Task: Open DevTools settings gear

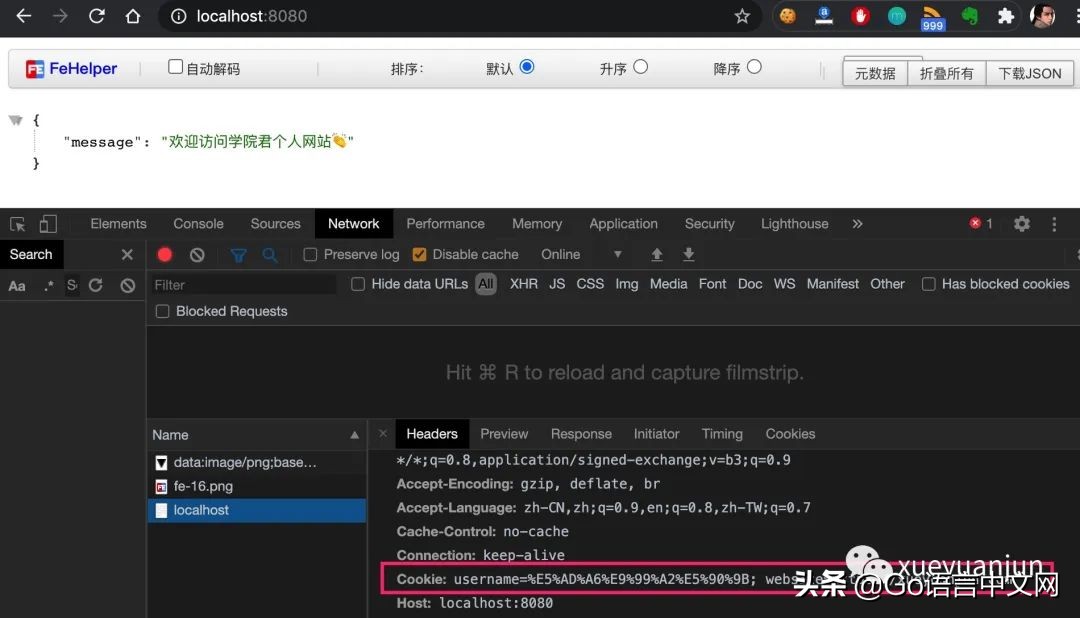Action: (x=1021, y=224)
